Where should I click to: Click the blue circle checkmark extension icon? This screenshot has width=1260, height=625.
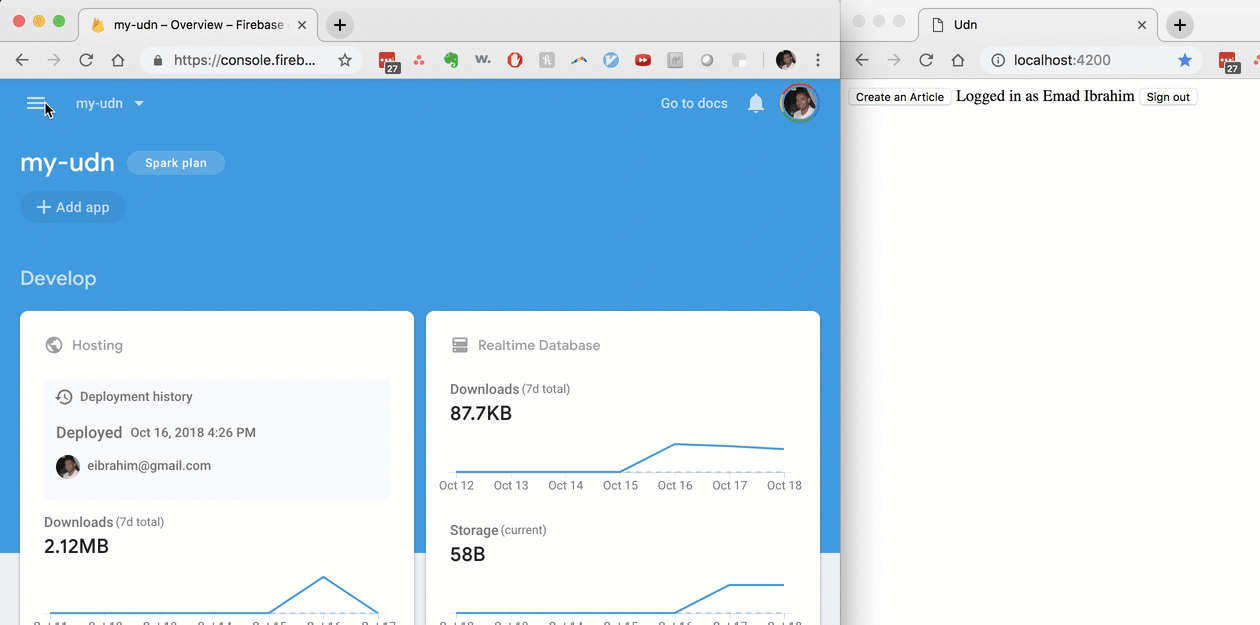point(611,60)
